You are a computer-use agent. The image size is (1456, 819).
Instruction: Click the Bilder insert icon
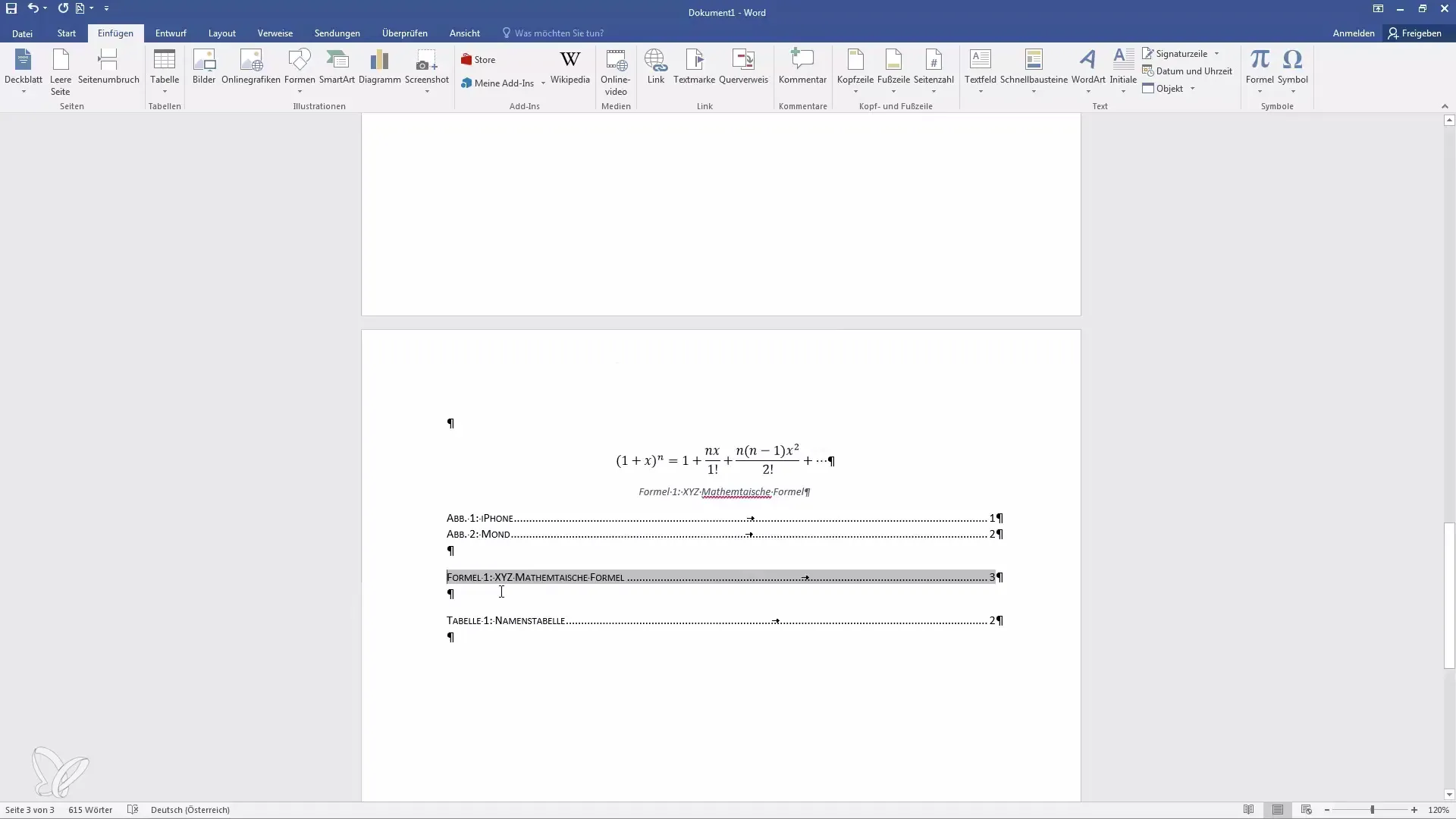pos(204,67)
